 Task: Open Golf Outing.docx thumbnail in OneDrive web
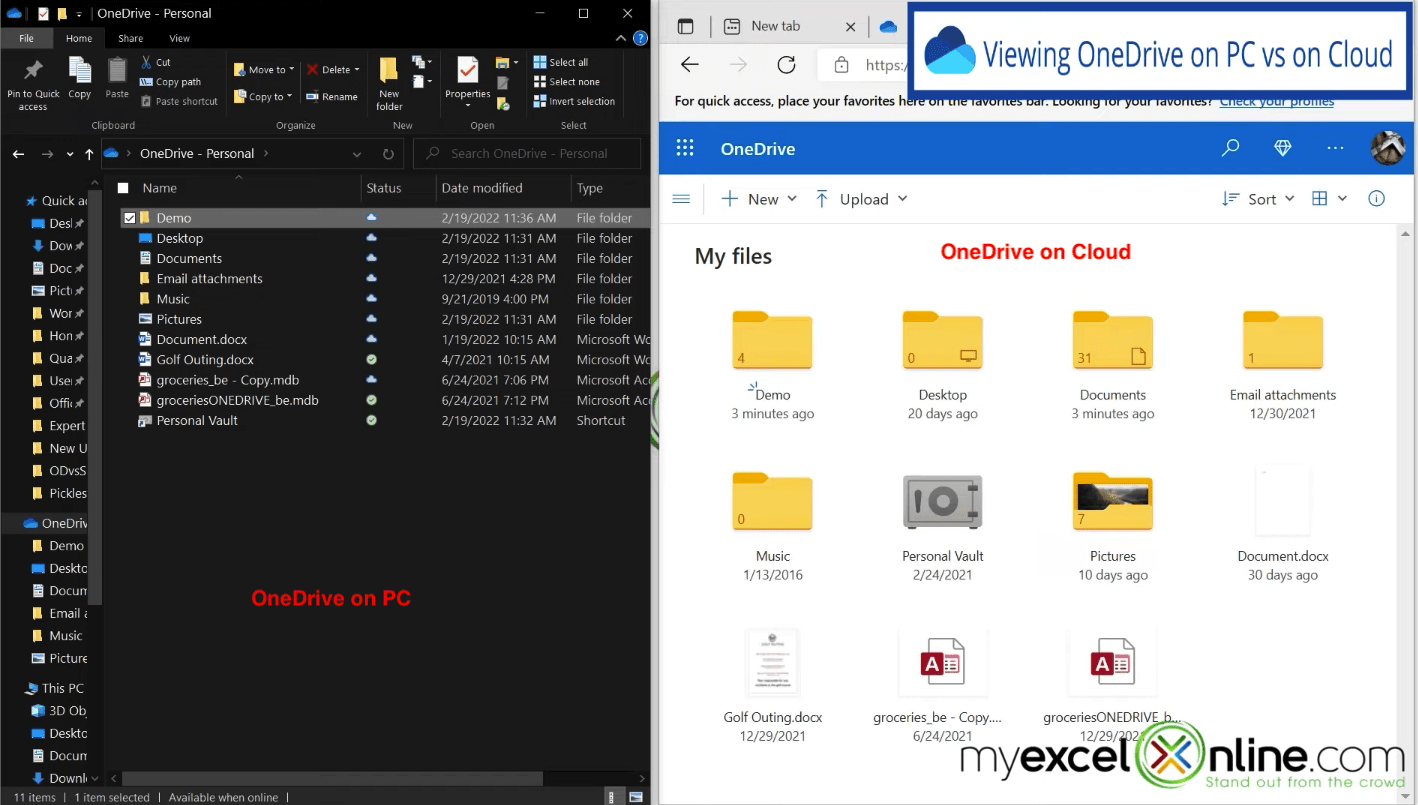pyautogui.click(x=772, y=662)
